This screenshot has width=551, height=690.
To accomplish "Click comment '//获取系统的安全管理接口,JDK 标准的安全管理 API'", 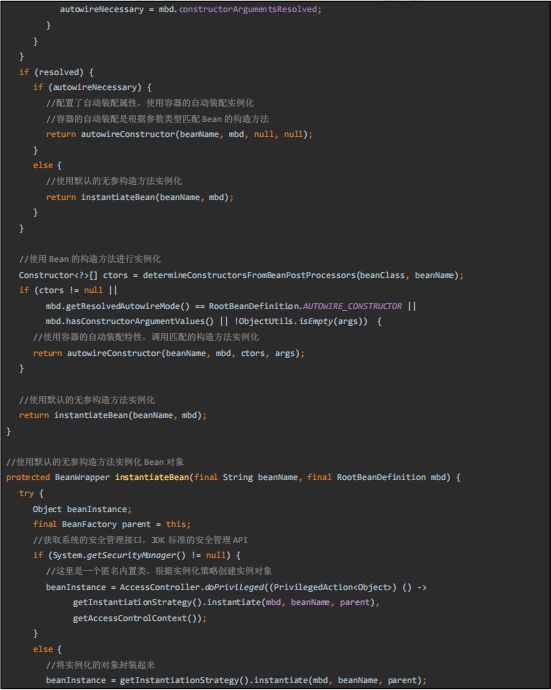I will click(x=140, y=540).
